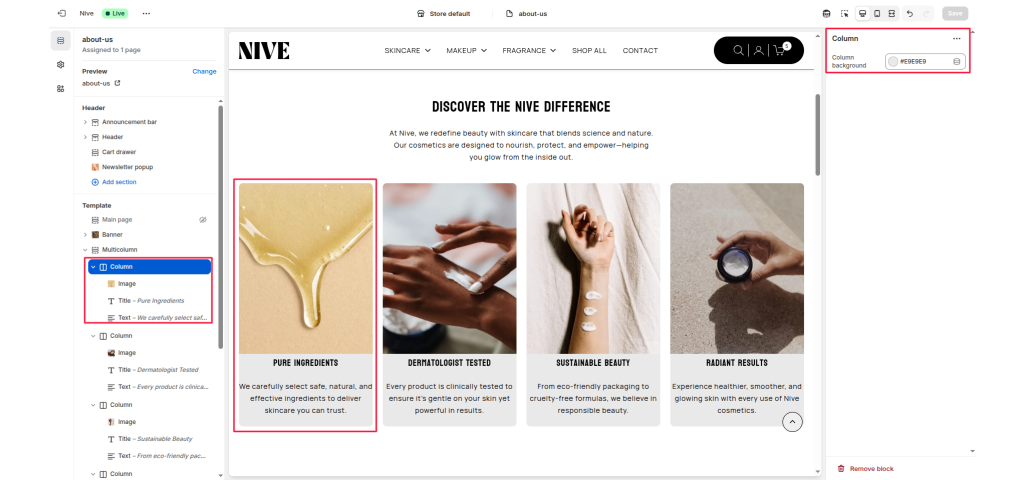
Task: Expand the Announcement bar section
Action: 85,122
